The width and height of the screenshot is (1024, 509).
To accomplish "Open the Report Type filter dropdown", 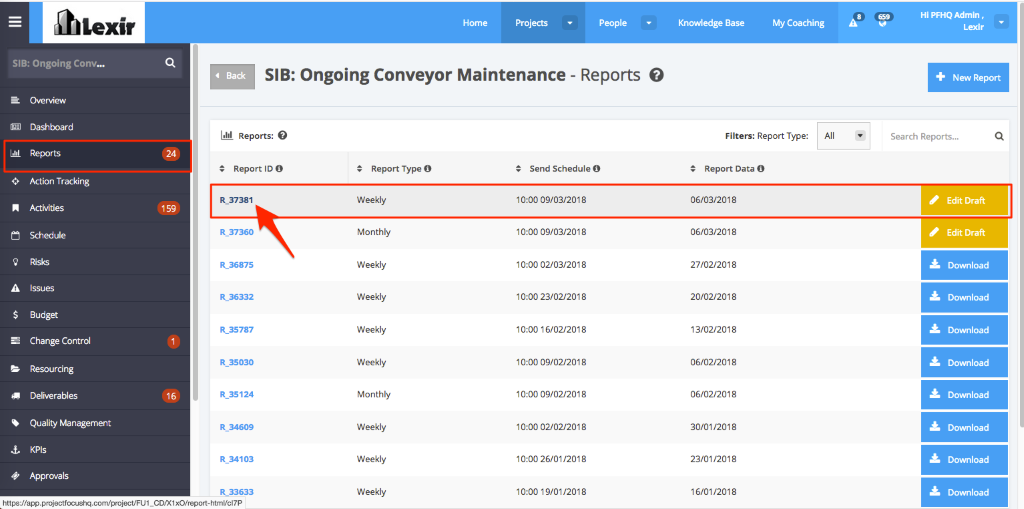I will 844,136.
